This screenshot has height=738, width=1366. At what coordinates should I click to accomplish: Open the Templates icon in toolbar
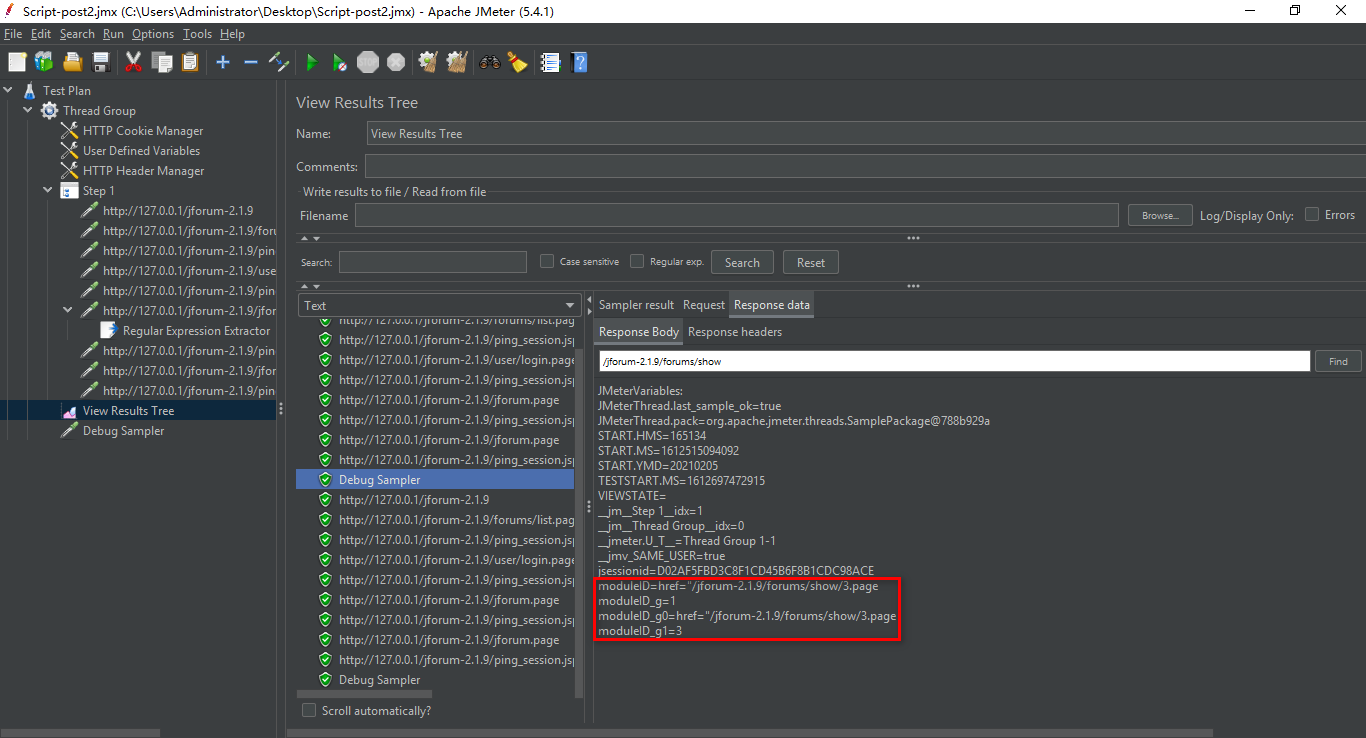pyautogui.click(x=44, y=62)
